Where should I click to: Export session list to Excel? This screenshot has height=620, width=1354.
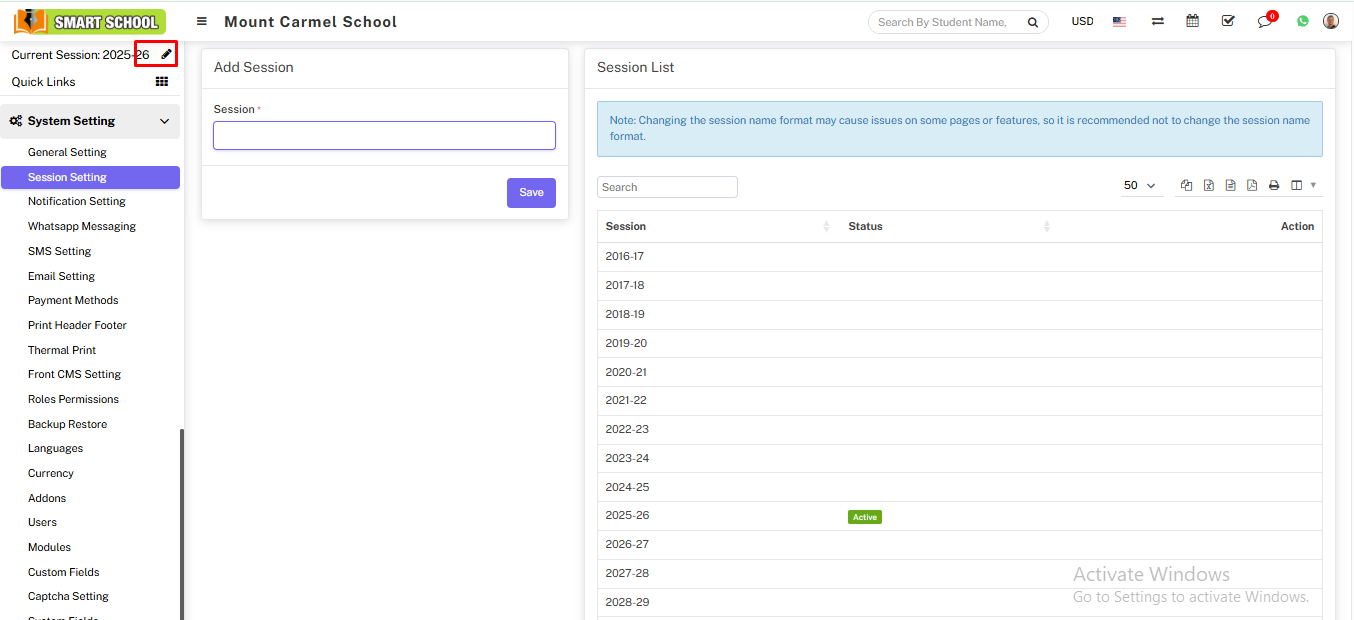1208,186
